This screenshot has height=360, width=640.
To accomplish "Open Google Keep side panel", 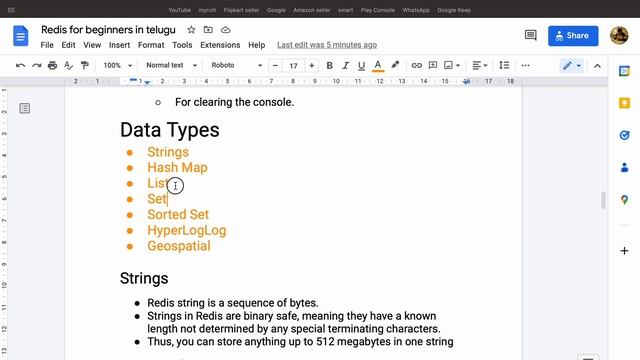I will (x=624, y=103).
